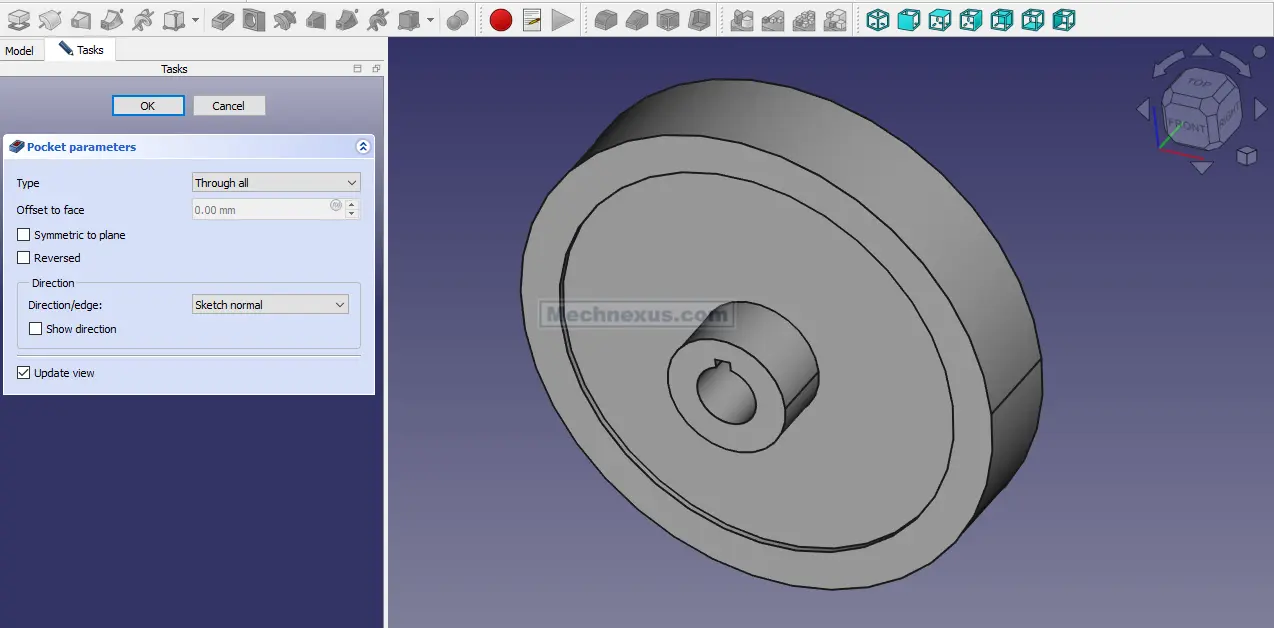This screenshot has height=628, width=1274.
Task: Click the Fillet tool icon
Action: click(605, 19)
